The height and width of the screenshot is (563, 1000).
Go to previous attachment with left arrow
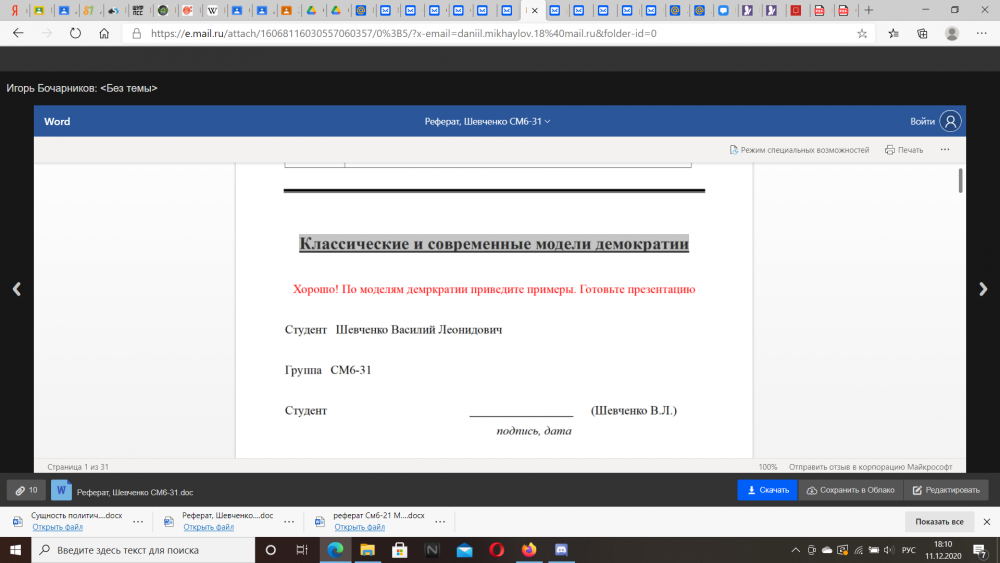point(16,289)
